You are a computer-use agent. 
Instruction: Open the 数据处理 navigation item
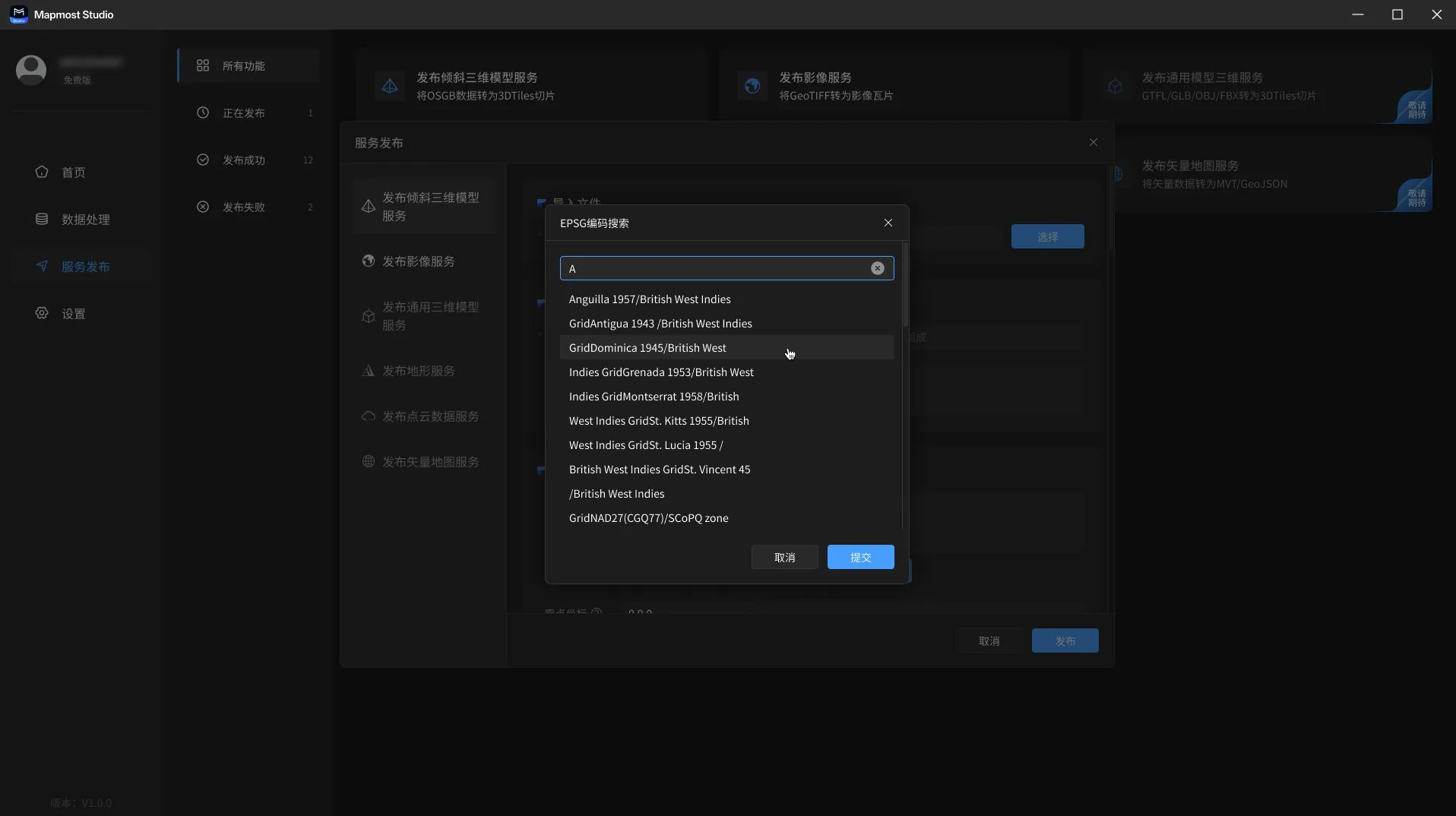click(81, 220)
